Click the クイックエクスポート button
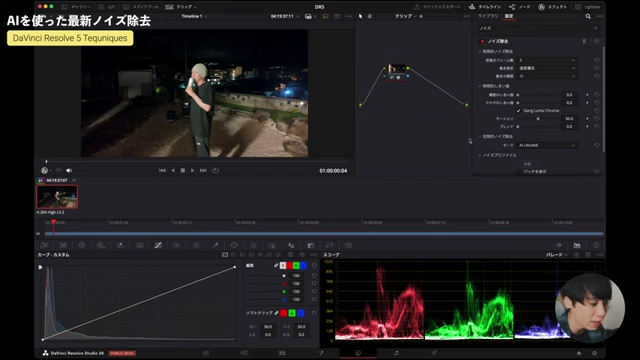This screenshot has height=360, width=640. click(437, 7)
